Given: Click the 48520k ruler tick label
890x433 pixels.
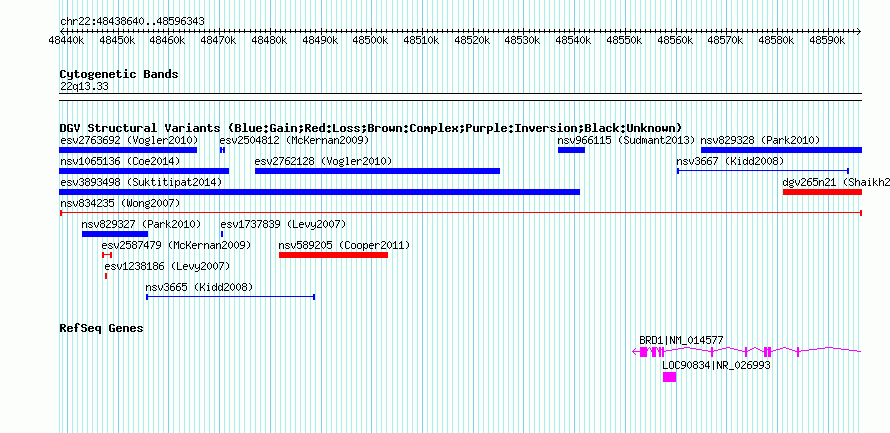Looking at the screenshot, I should 472,40.
